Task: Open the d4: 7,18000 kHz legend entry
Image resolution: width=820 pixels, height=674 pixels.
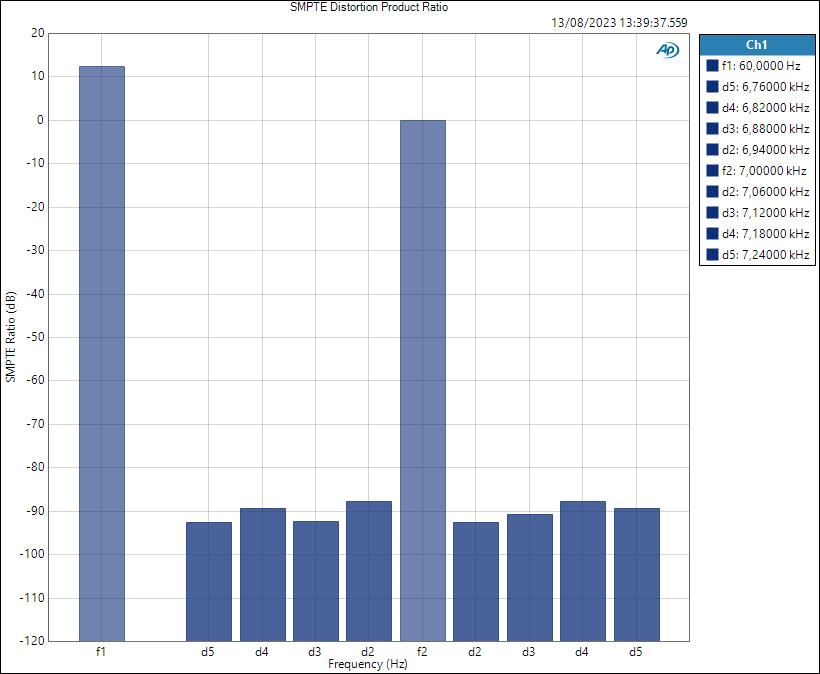Action: [755, 232]
